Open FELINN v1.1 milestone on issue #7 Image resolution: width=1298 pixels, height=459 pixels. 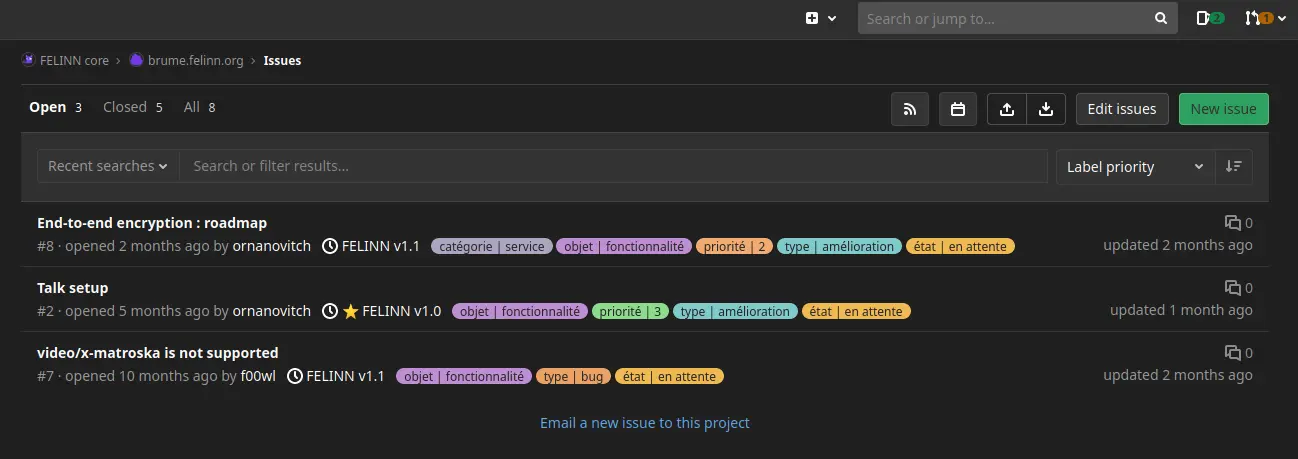point(345,376)
